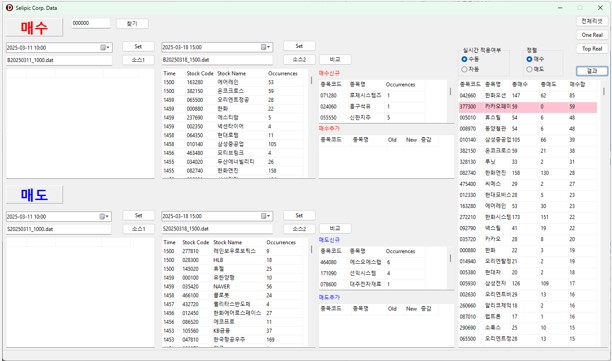This screenshot has width=612, height=361.
Task: Click 비교 button in the sell section
Action: coord(335,228)
